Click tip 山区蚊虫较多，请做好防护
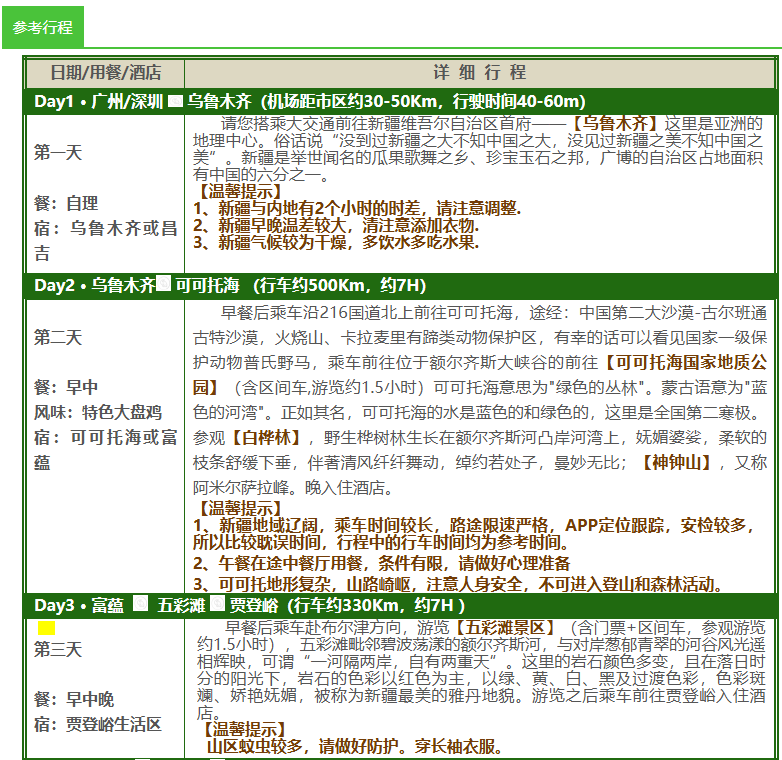Viewport: 782px width, 760px height. [354, 747]
